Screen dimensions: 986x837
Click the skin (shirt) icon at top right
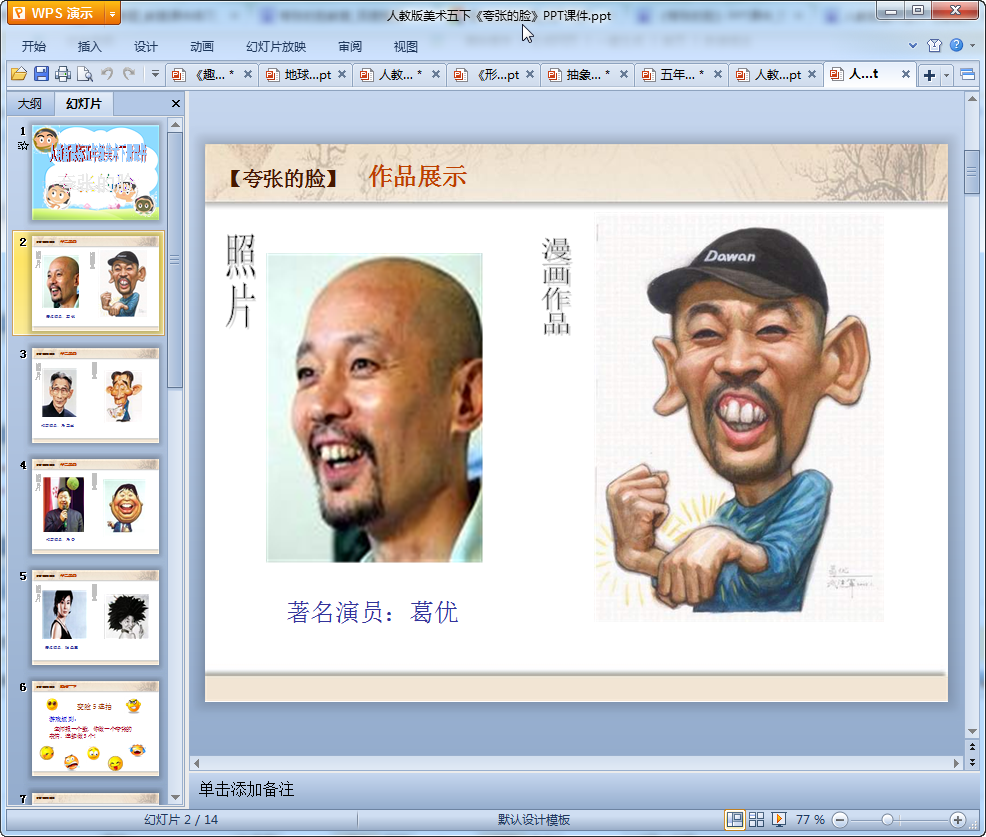pos(934,45)
